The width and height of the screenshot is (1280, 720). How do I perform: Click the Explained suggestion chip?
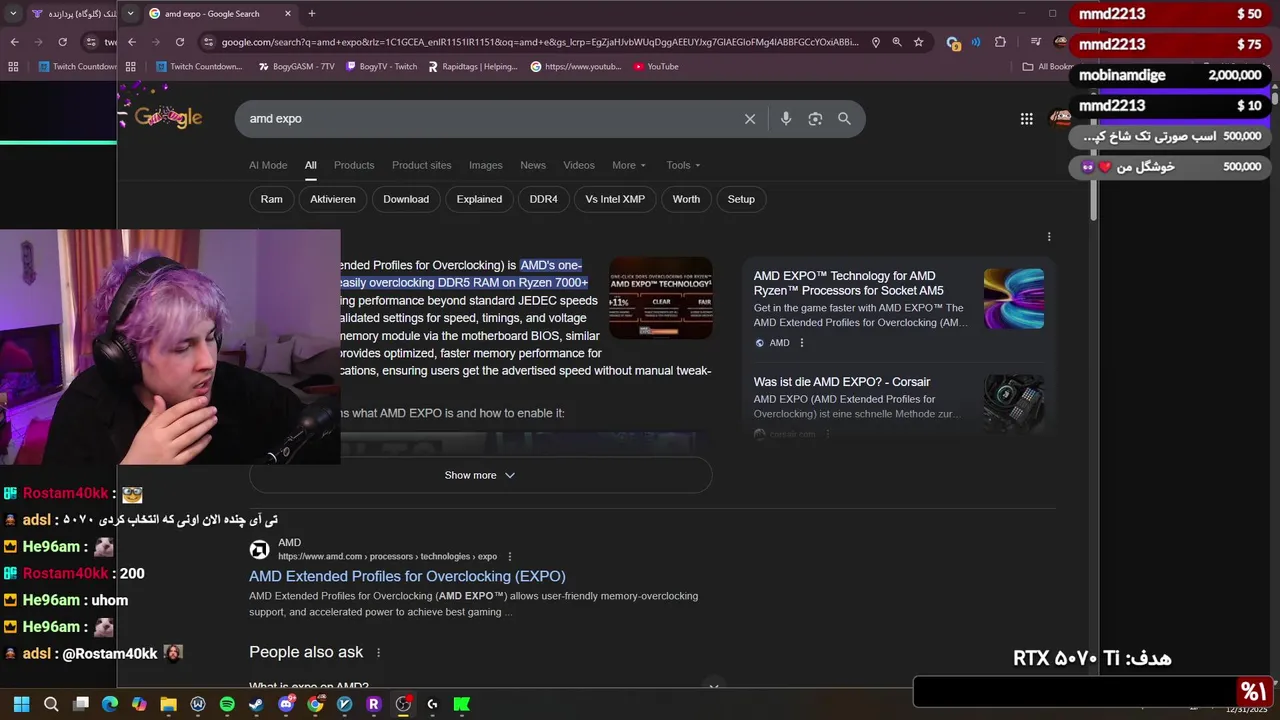[479, 199]
